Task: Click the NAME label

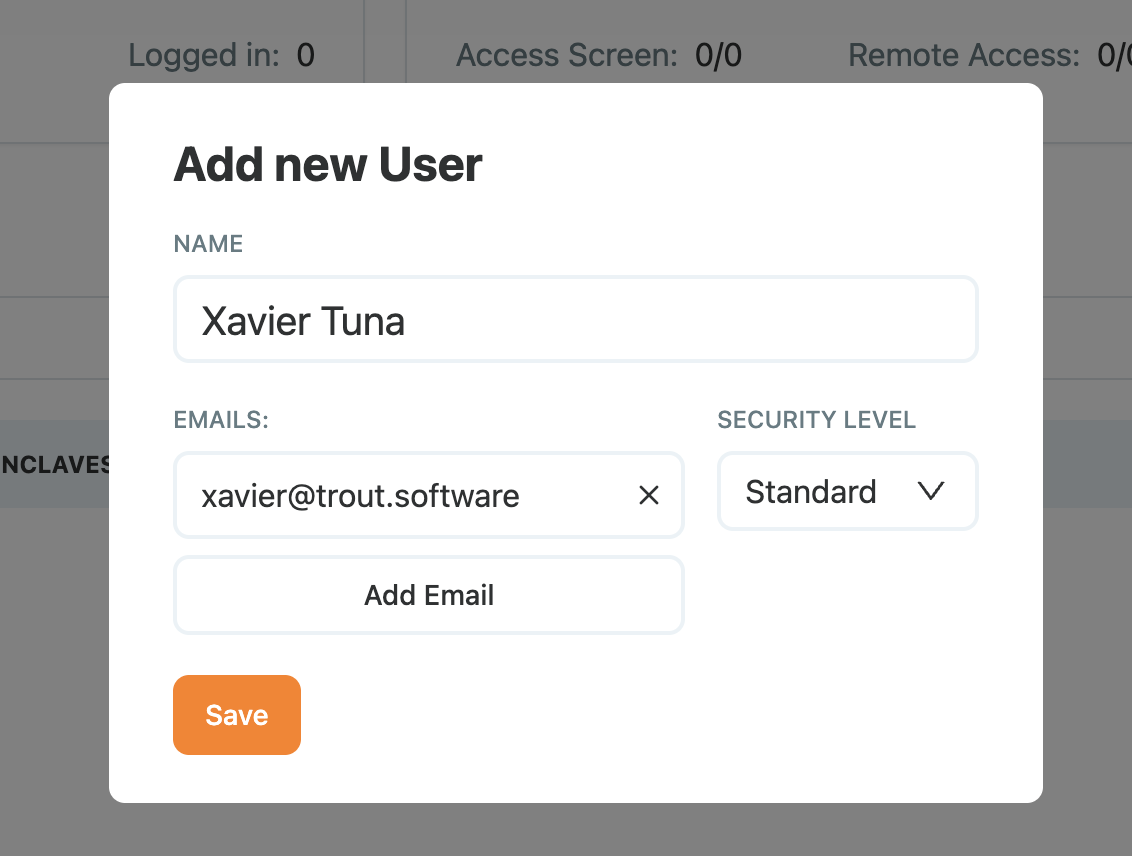Action: 208,244
